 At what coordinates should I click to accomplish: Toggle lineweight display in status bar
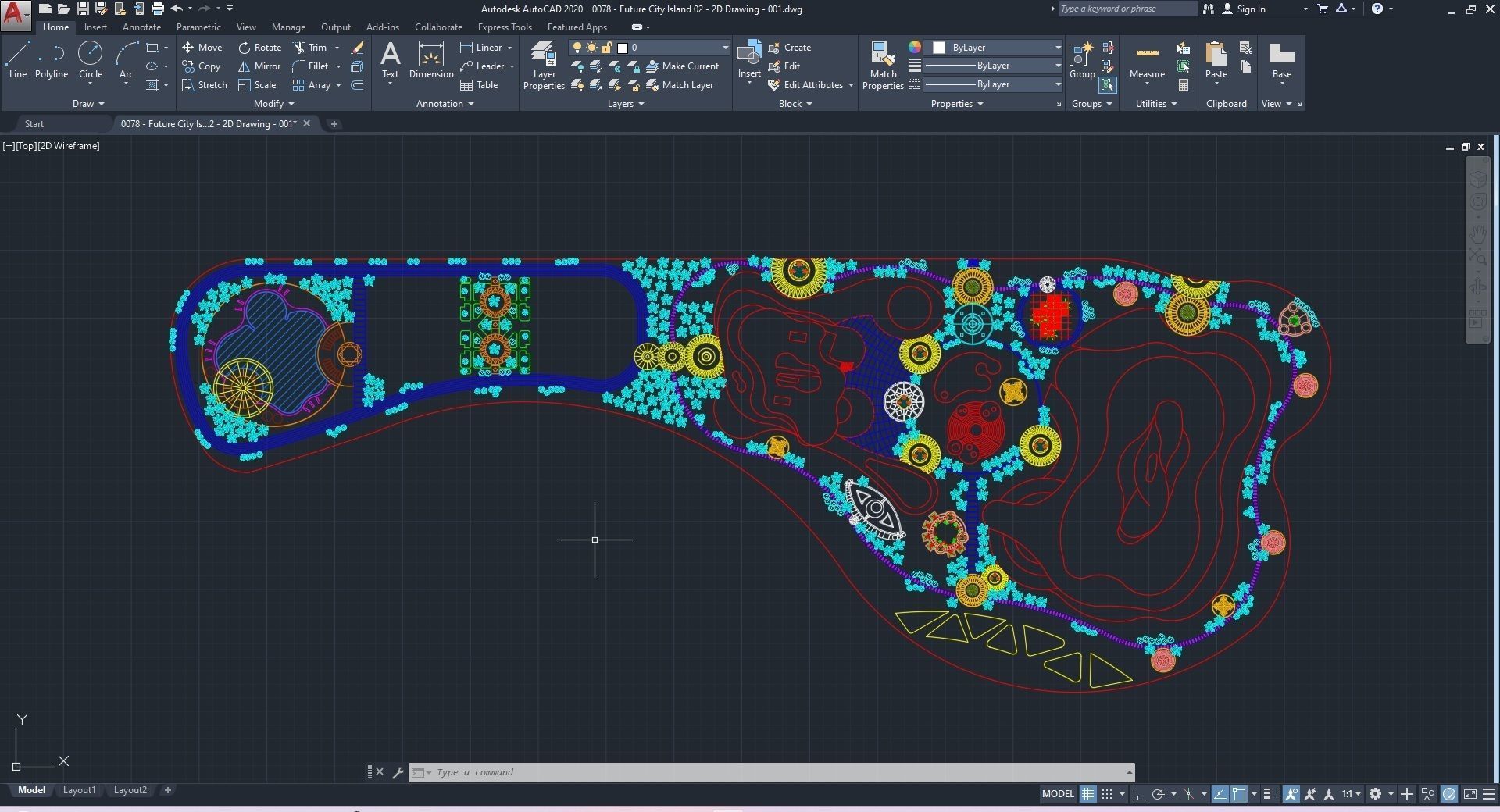point(1270,794)
